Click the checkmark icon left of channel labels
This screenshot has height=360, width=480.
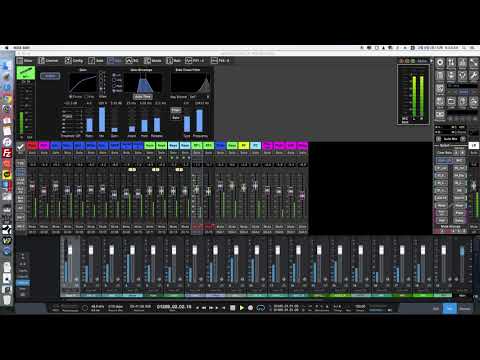click(21, 147)
